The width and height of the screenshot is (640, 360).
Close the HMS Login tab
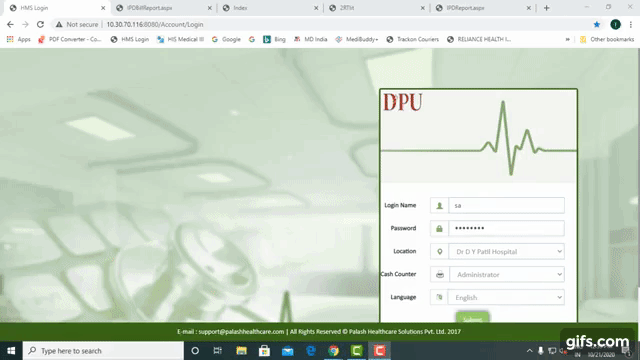coord(103,8)
